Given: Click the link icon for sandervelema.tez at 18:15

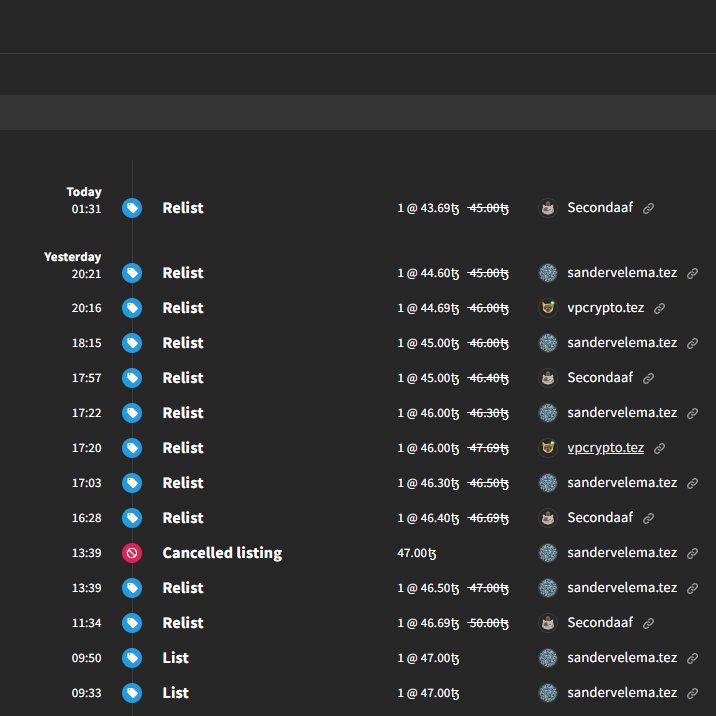Looking at the screenshot, I should [692, 343].
